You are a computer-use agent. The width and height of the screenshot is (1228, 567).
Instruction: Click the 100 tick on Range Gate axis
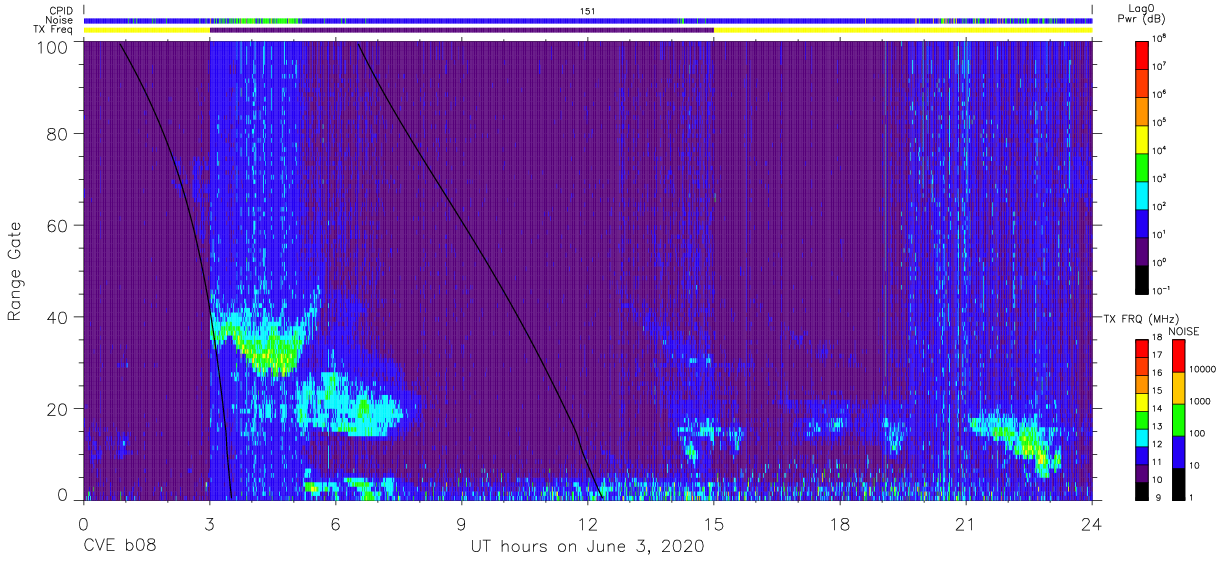(x=52, y=46)
